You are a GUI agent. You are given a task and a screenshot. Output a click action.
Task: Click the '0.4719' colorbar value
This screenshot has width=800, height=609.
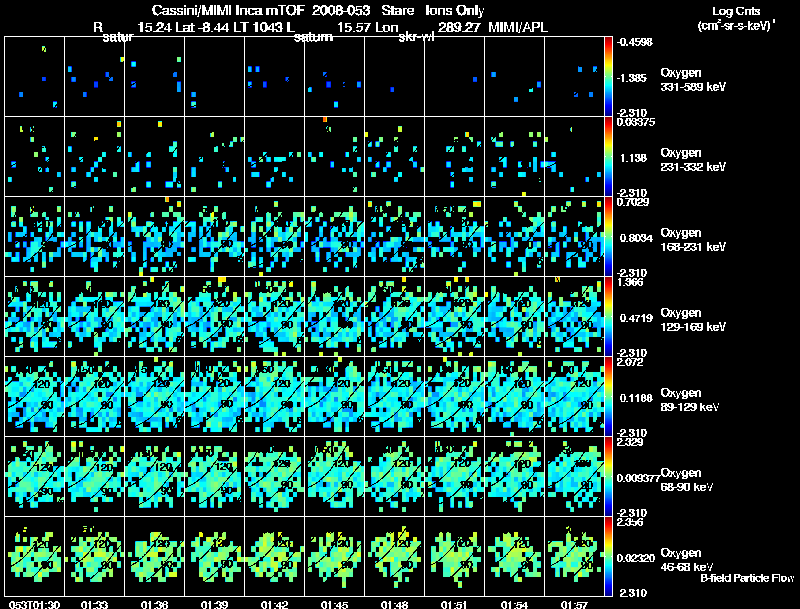[x=636, y=318]
